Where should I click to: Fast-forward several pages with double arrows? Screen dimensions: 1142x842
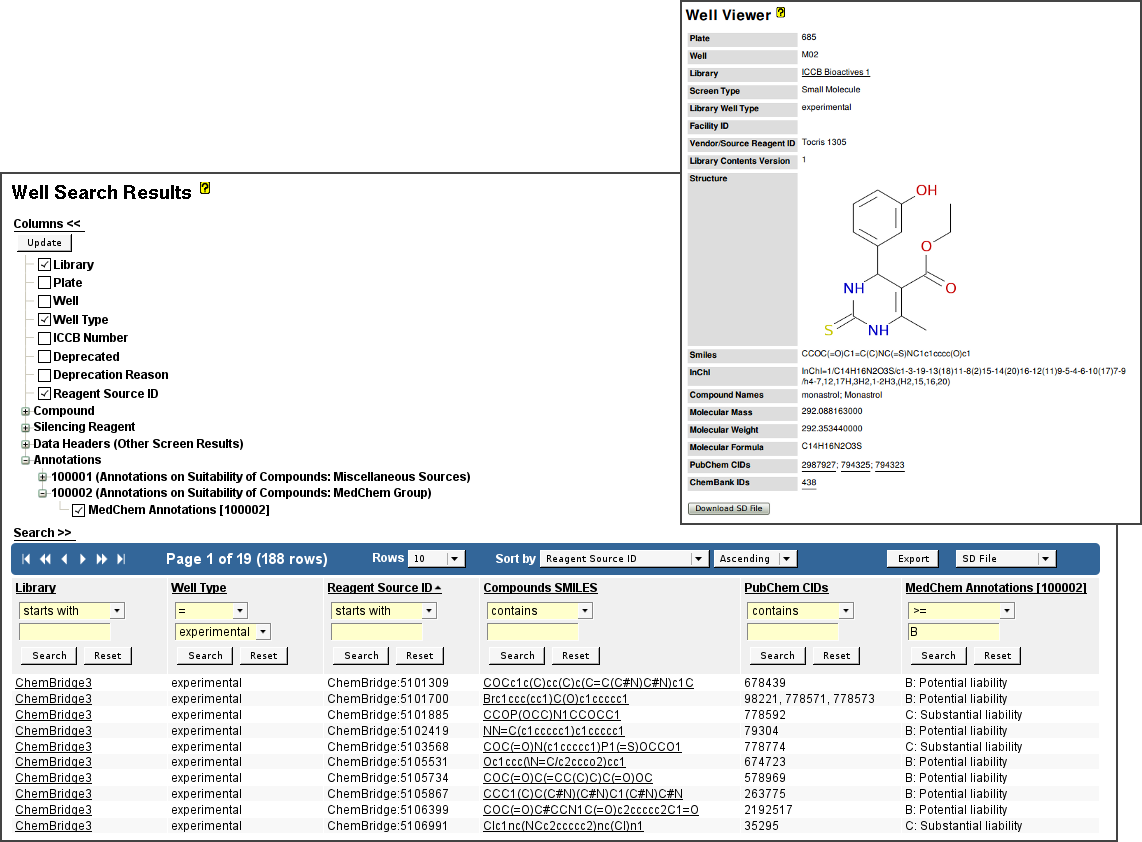(x=102, y=559)
